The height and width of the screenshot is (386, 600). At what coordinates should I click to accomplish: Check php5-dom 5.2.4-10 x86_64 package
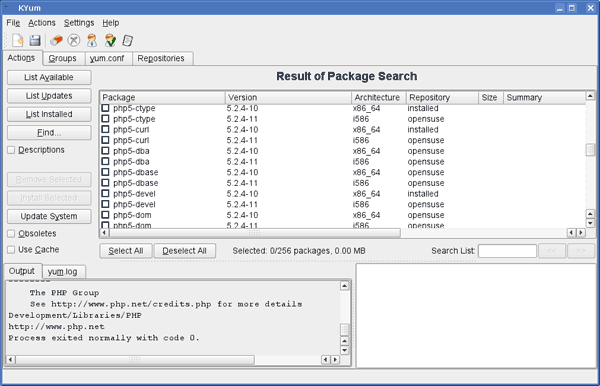105,215
